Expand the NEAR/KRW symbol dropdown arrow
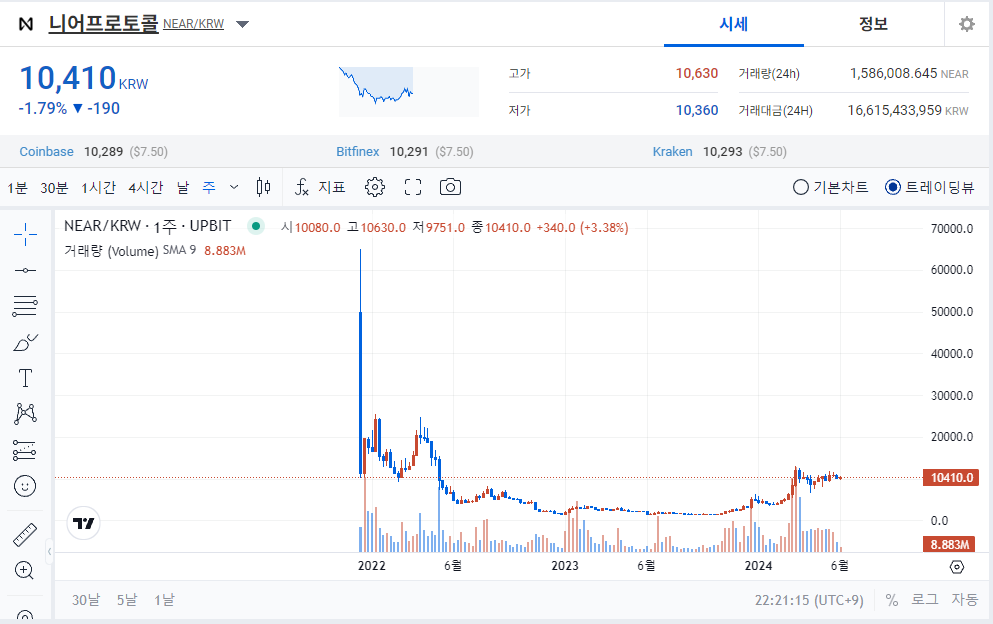Image resolution: width=993 pixels, height=624 pixels. 241,24
